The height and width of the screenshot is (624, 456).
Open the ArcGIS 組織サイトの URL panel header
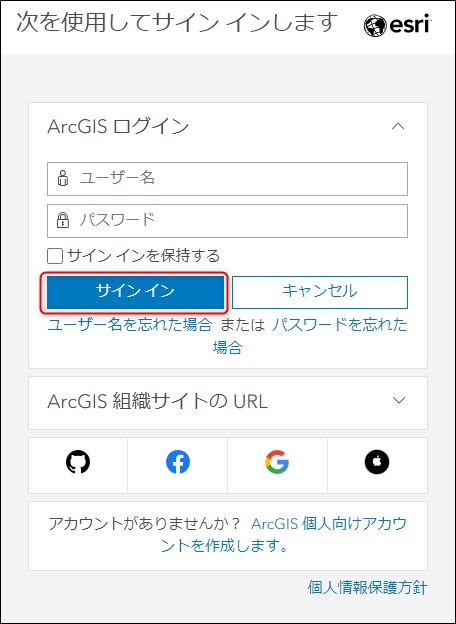coord(228,403)
